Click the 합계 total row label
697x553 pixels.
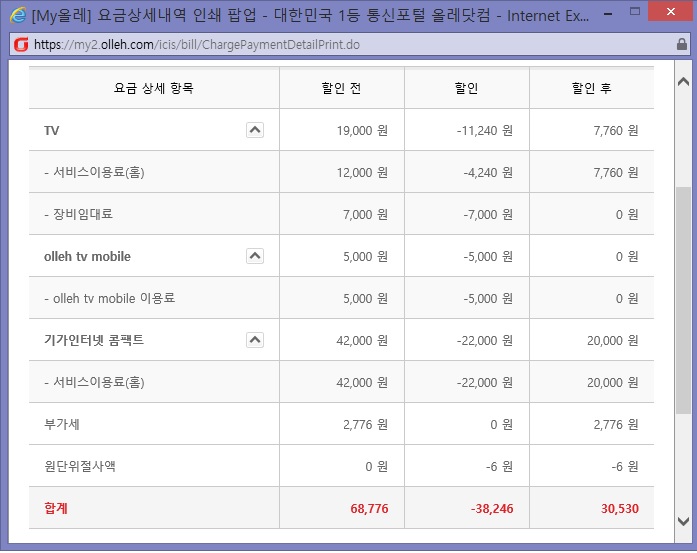pos(56,508)
